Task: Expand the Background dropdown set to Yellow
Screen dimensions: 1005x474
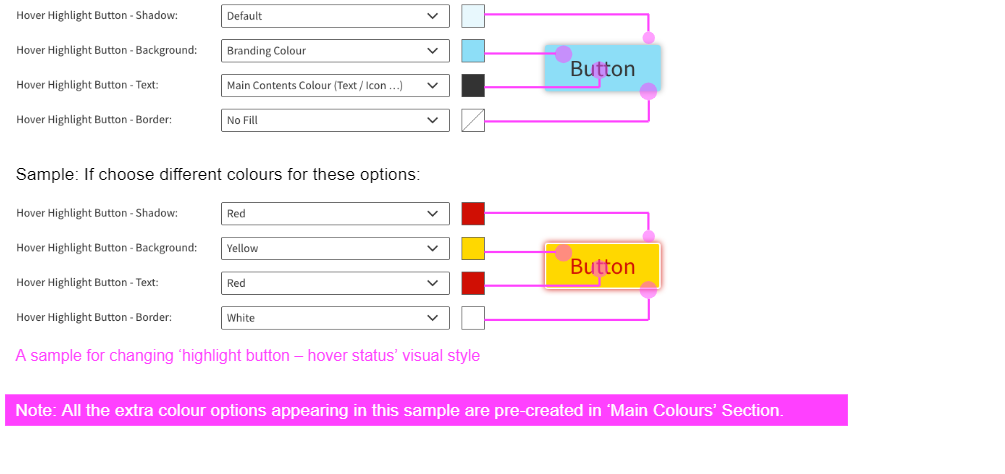Action: pyautogui.click(x=335, y=248)
